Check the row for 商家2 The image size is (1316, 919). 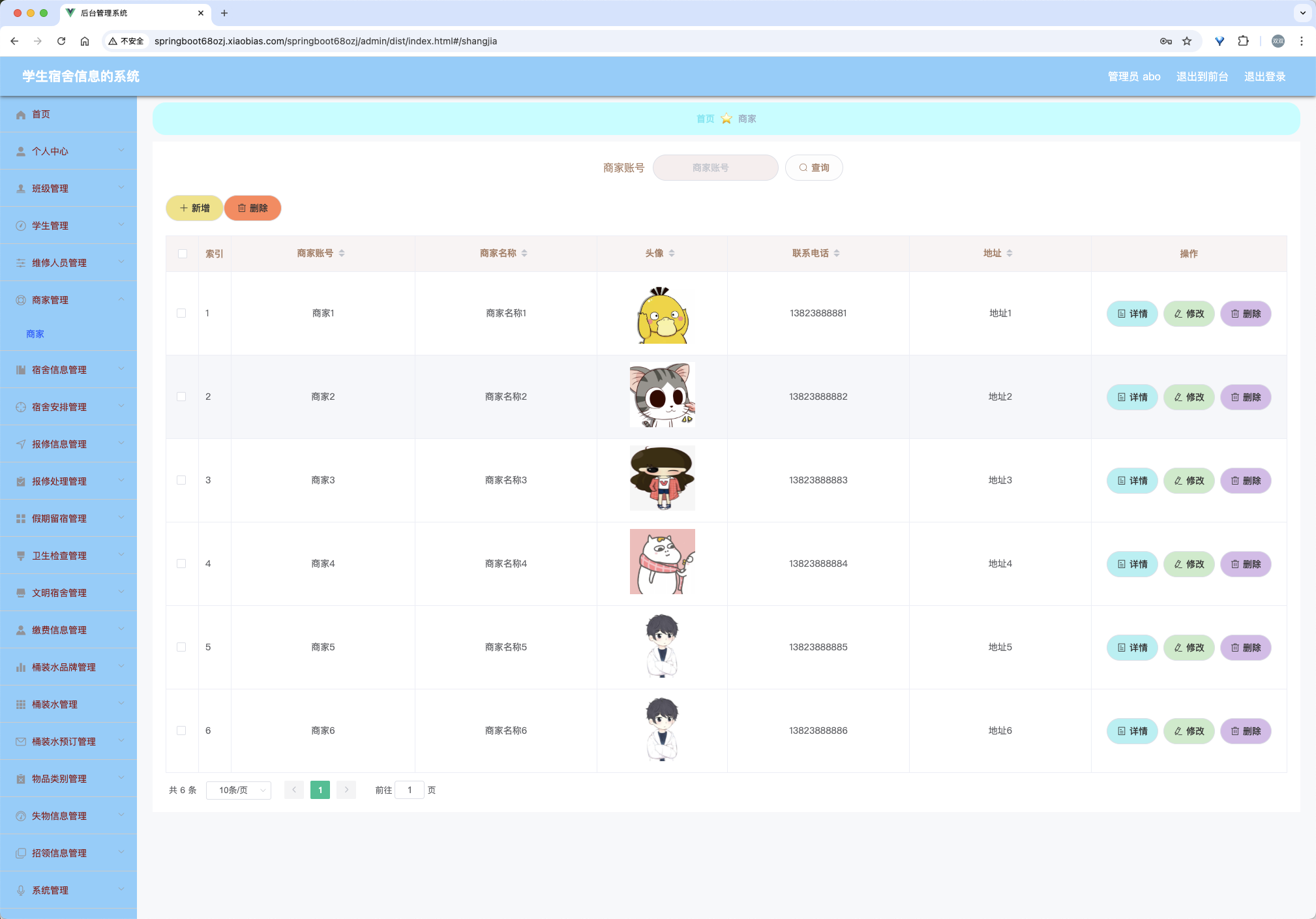181,397
